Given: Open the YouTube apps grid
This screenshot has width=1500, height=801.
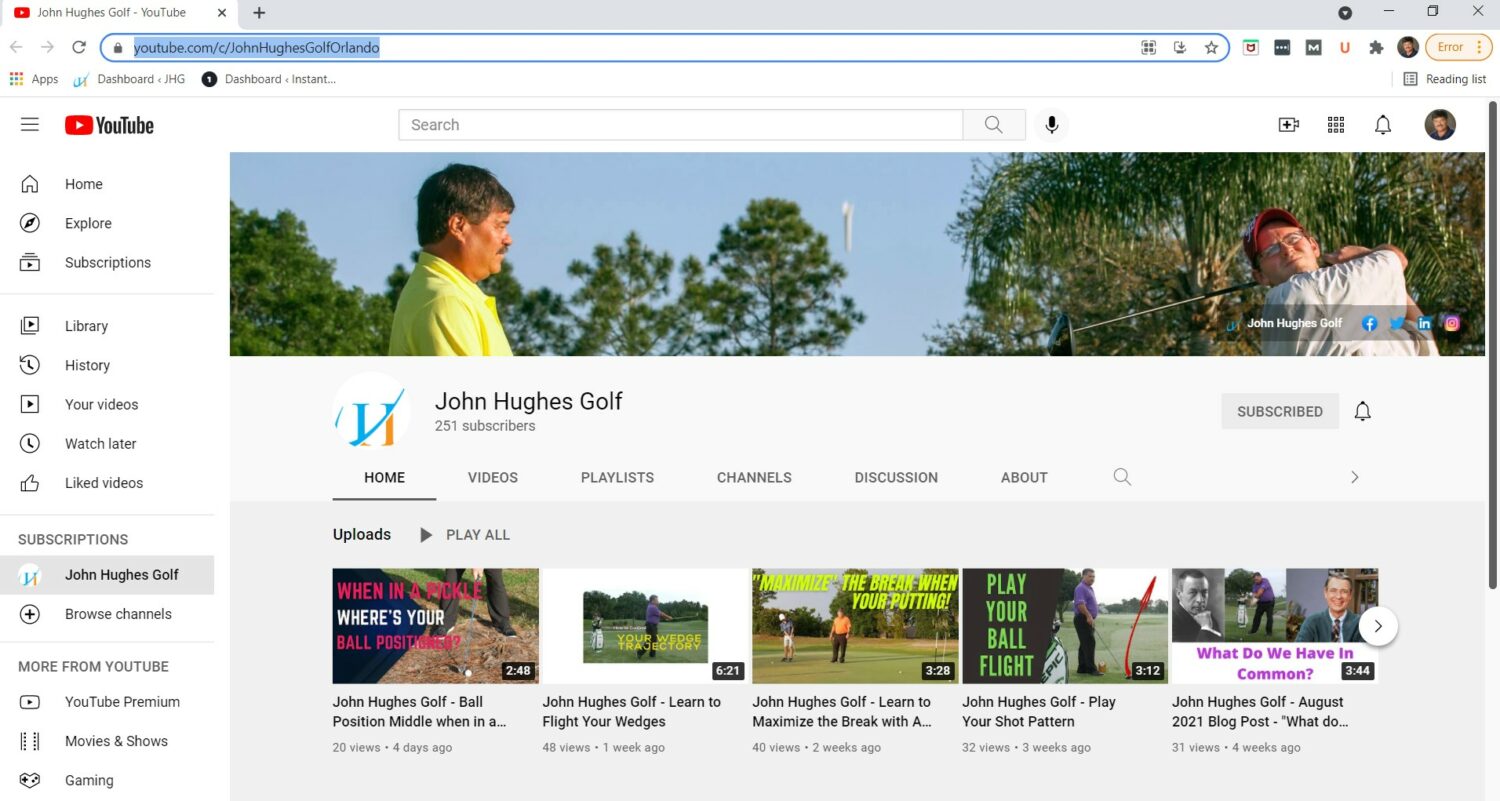Looking at the screenshot, I should point(1335,125).
